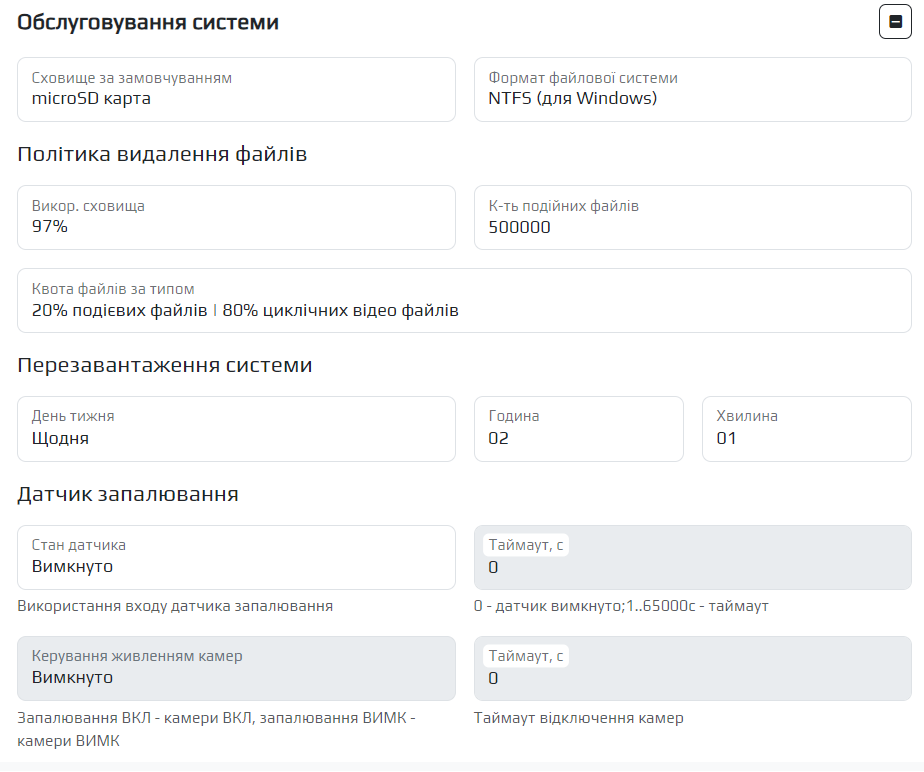This screenshot has width=924, height=772.
Task: Open the Керування живленням камер dropdown
Action: coord(236,668)
